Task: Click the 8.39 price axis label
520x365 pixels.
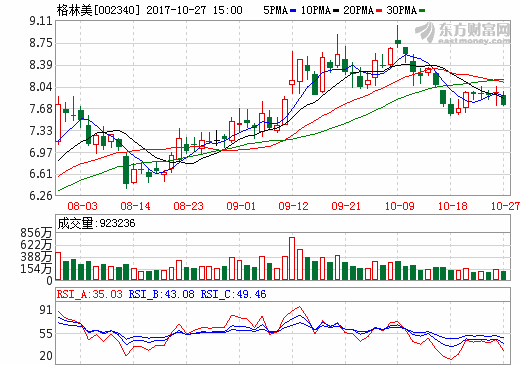Action: pos(41,65)
